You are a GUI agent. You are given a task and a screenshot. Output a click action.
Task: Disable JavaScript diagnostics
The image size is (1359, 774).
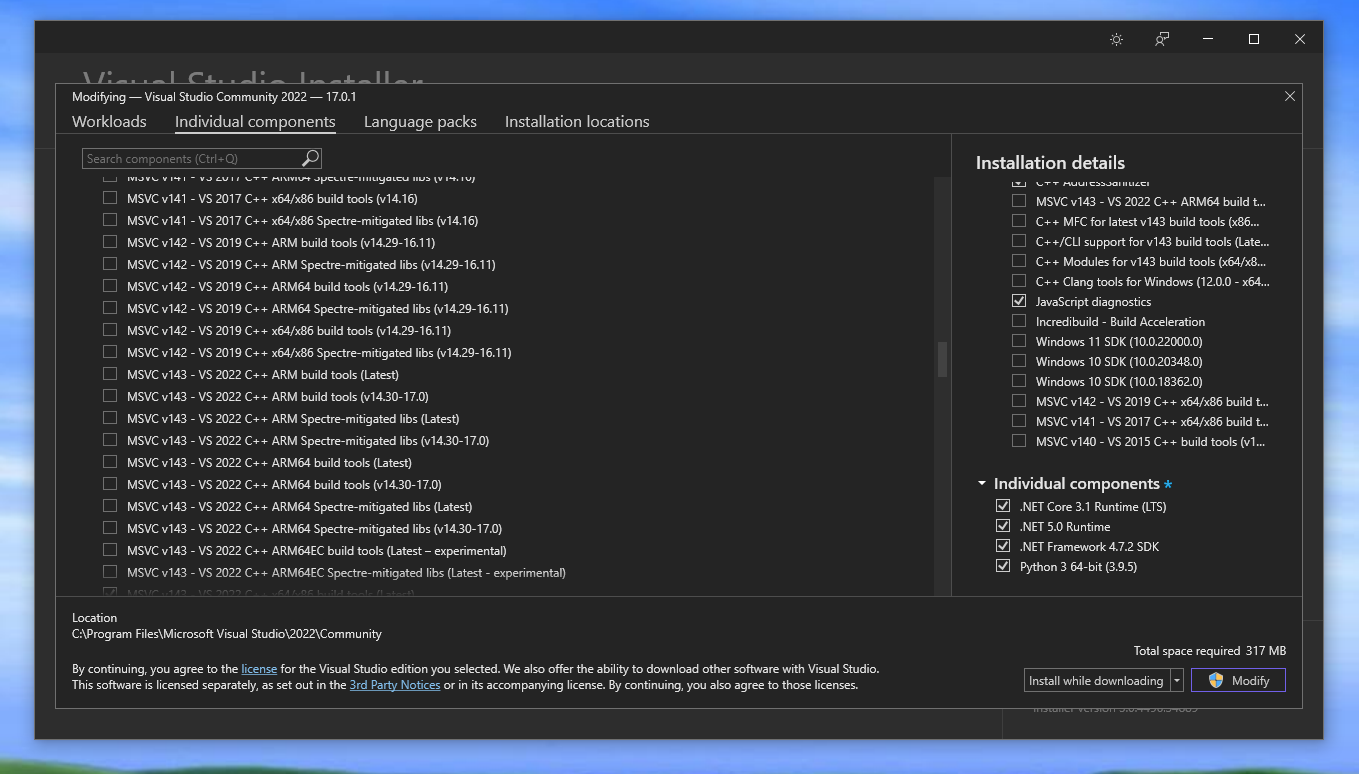point(1019,301)
